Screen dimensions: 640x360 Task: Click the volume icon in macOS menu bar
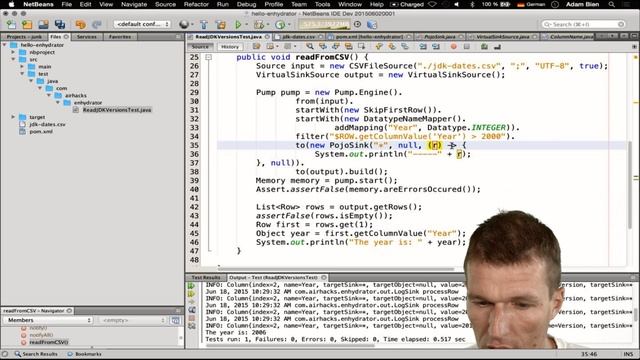point(456,4)
